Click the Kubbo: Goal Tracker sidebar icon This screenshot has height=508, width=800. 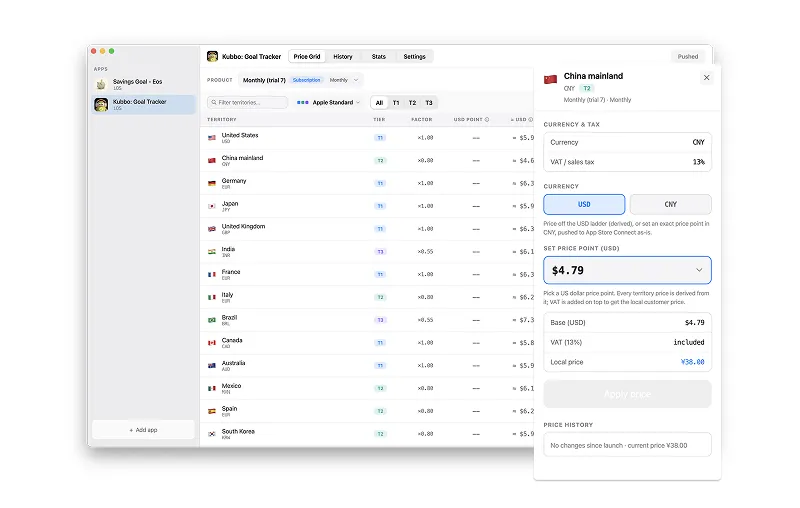(101, 105)
